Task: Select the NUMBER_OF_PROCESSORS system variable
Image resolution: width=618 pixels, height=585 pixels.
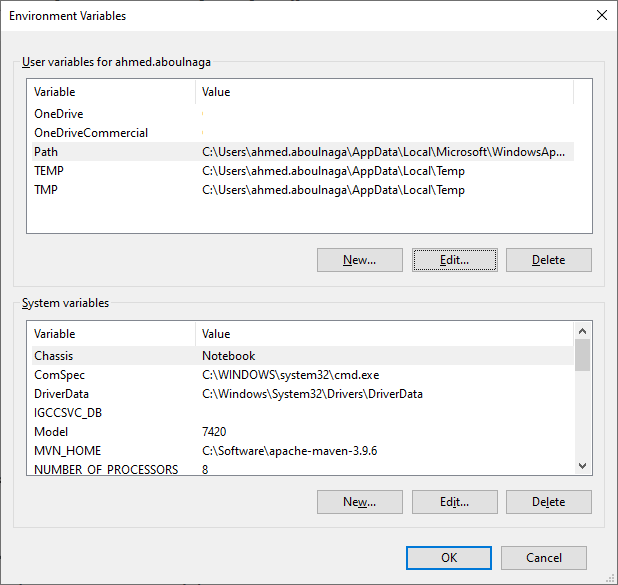Action: [x=106, y=469]
